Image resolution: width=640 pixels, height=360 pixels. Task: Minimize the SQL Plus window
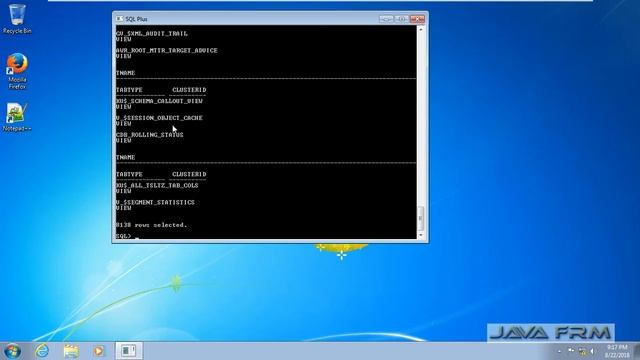click(386, 19)
